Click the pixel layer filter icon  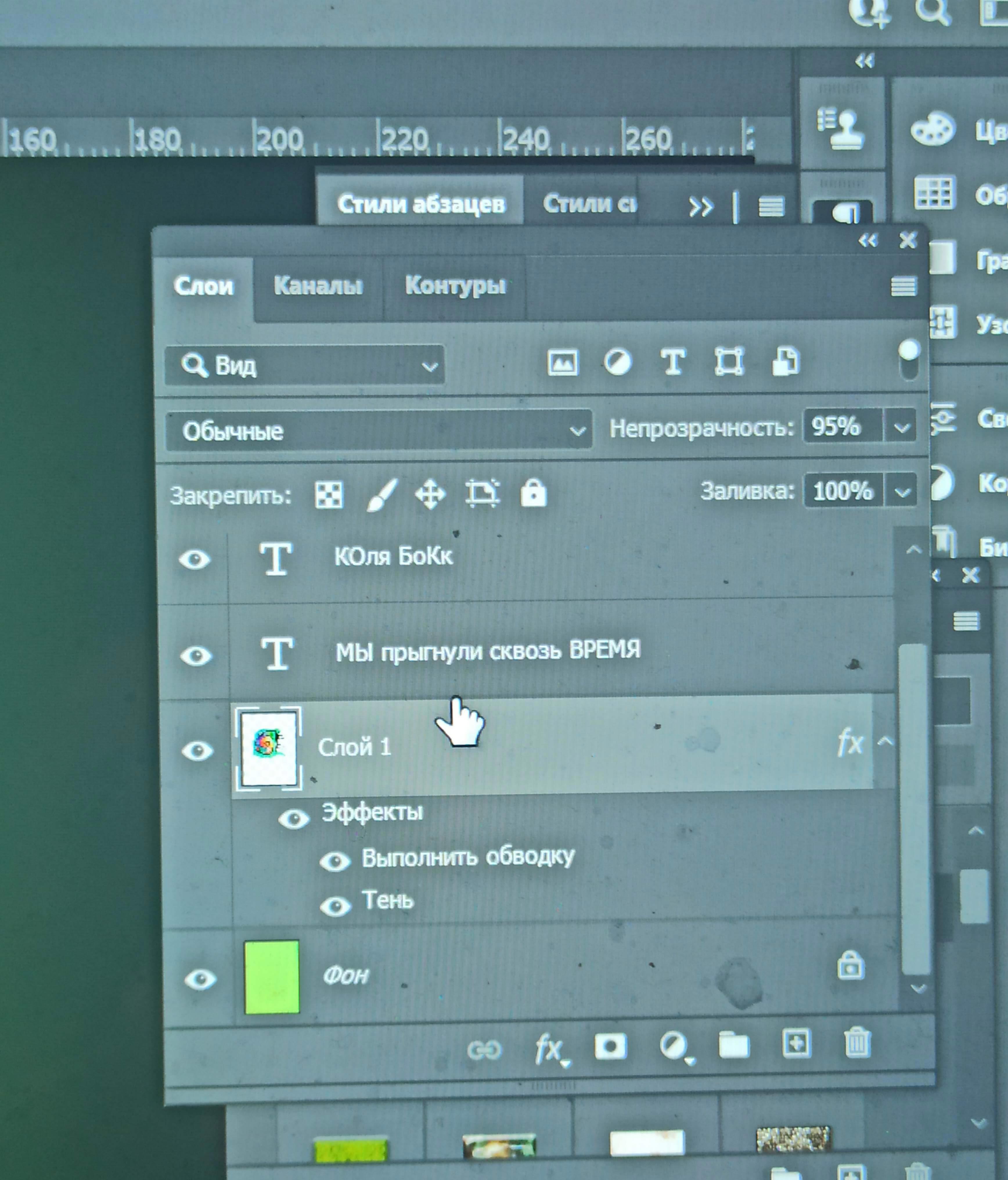[x=563, y=362]
